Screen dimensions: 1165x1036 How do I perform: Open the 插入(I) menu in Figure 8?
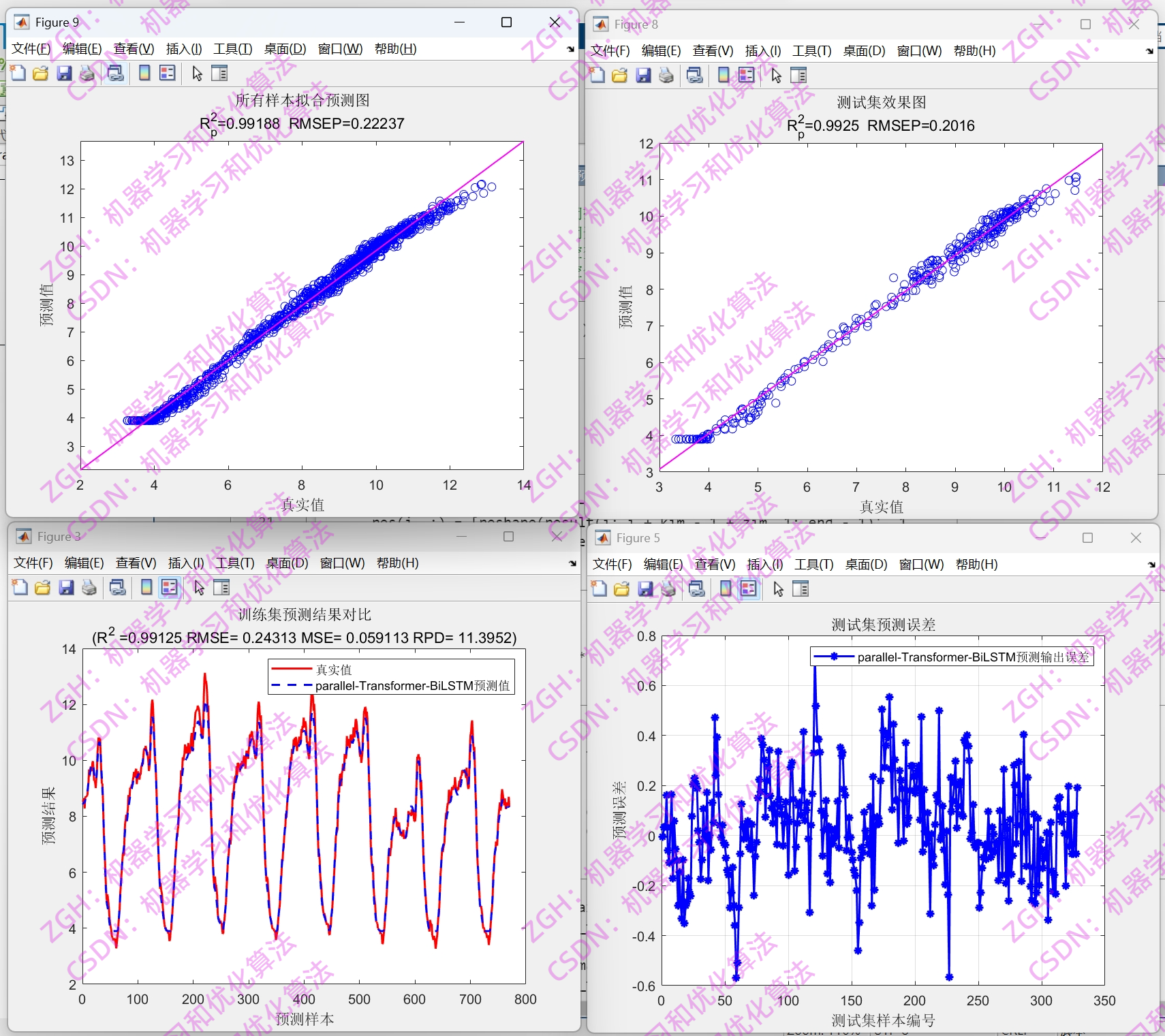tap(762, 50)
